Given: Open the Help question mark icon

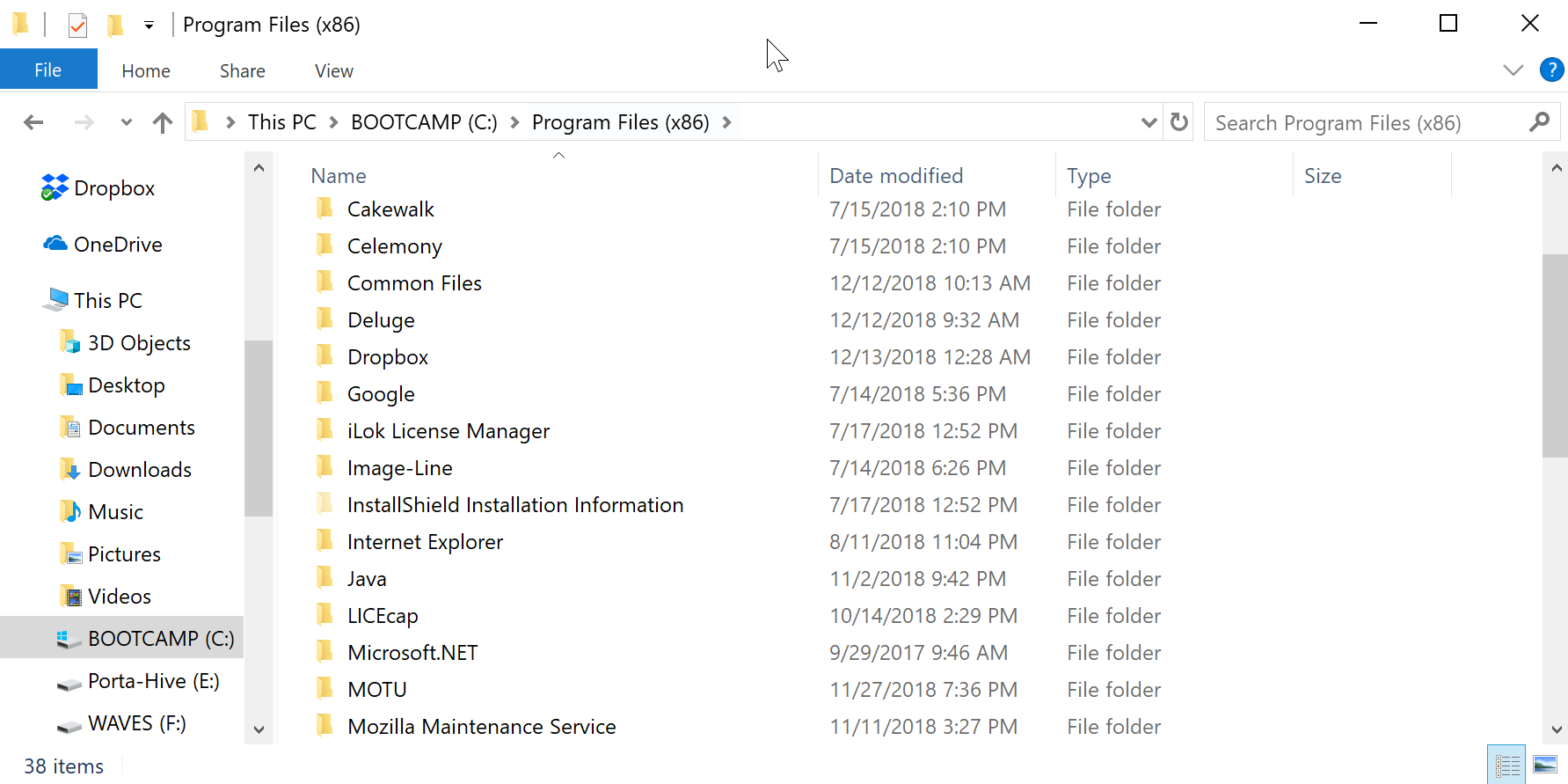Looking at the screenshot, I should [x=1551, y=70].
